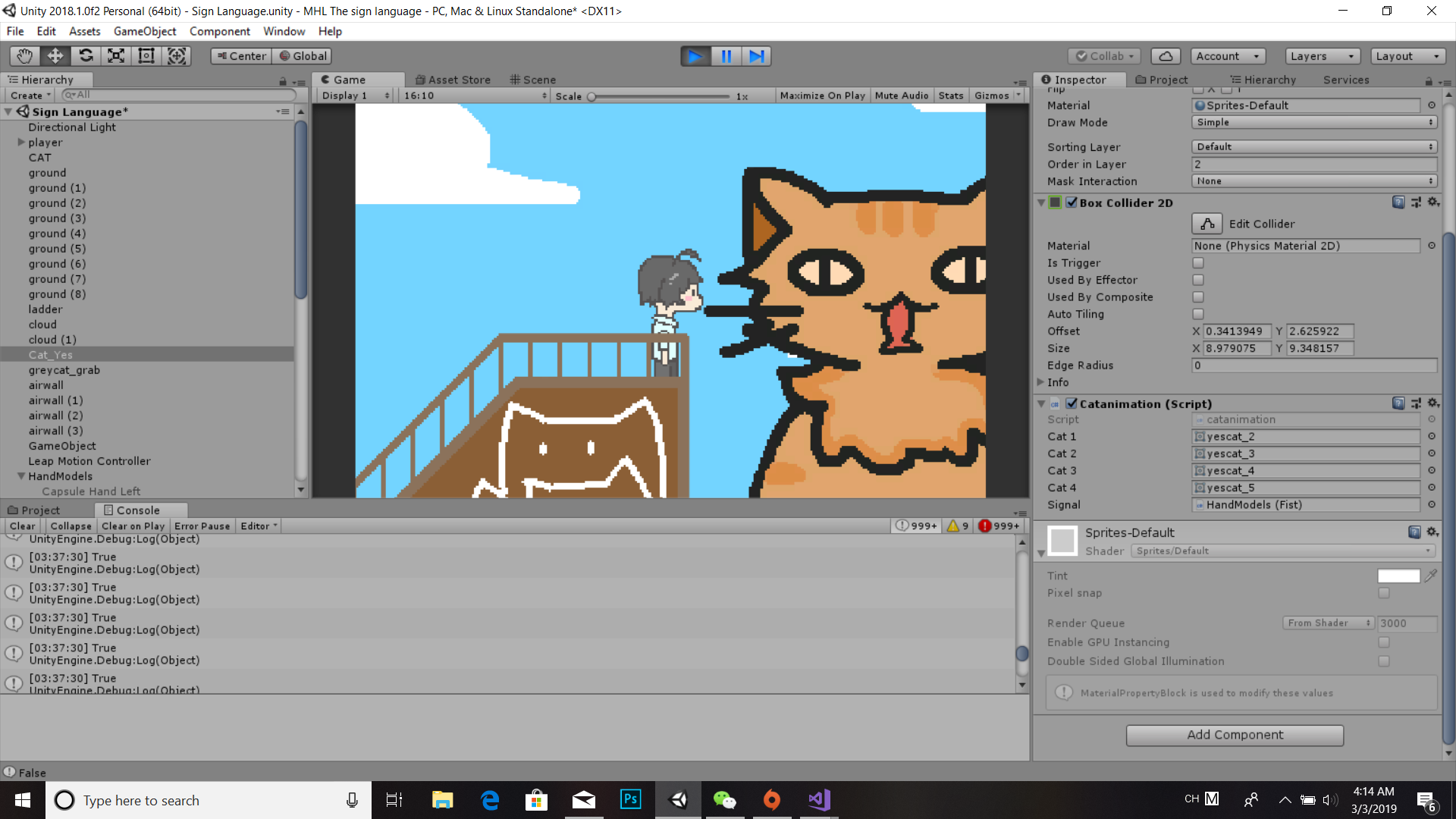Select the Rect transform tool

tap(146, 55)
